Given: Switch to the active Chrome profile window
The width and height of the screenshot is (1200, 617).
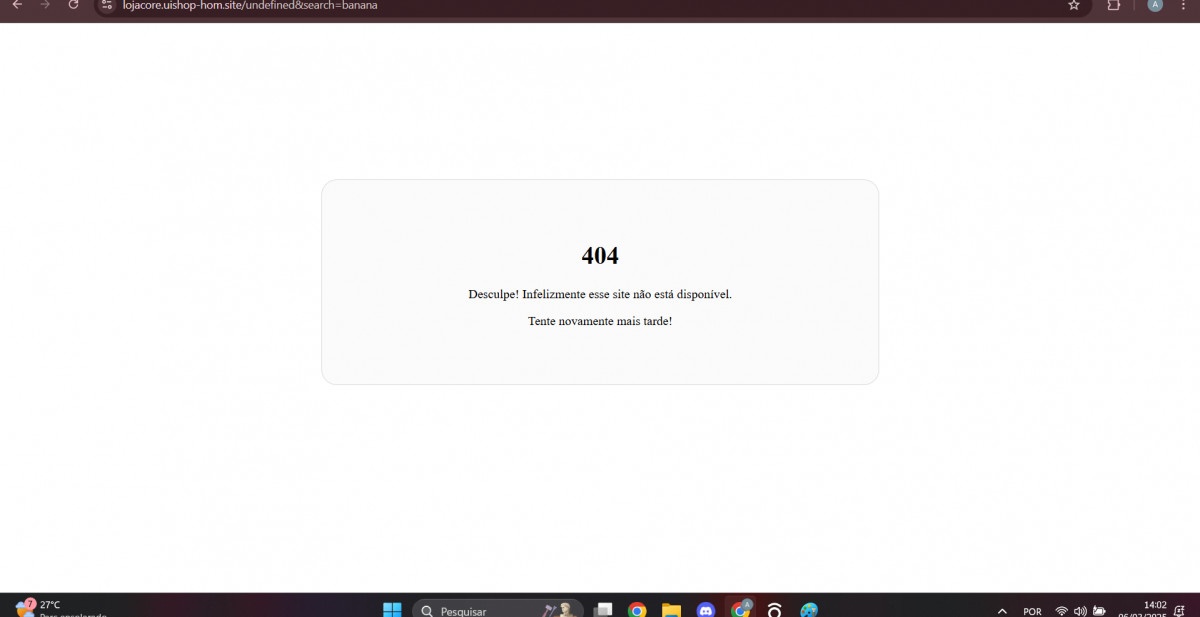Looking at the screenshot, I should click(x=740, y=609).
